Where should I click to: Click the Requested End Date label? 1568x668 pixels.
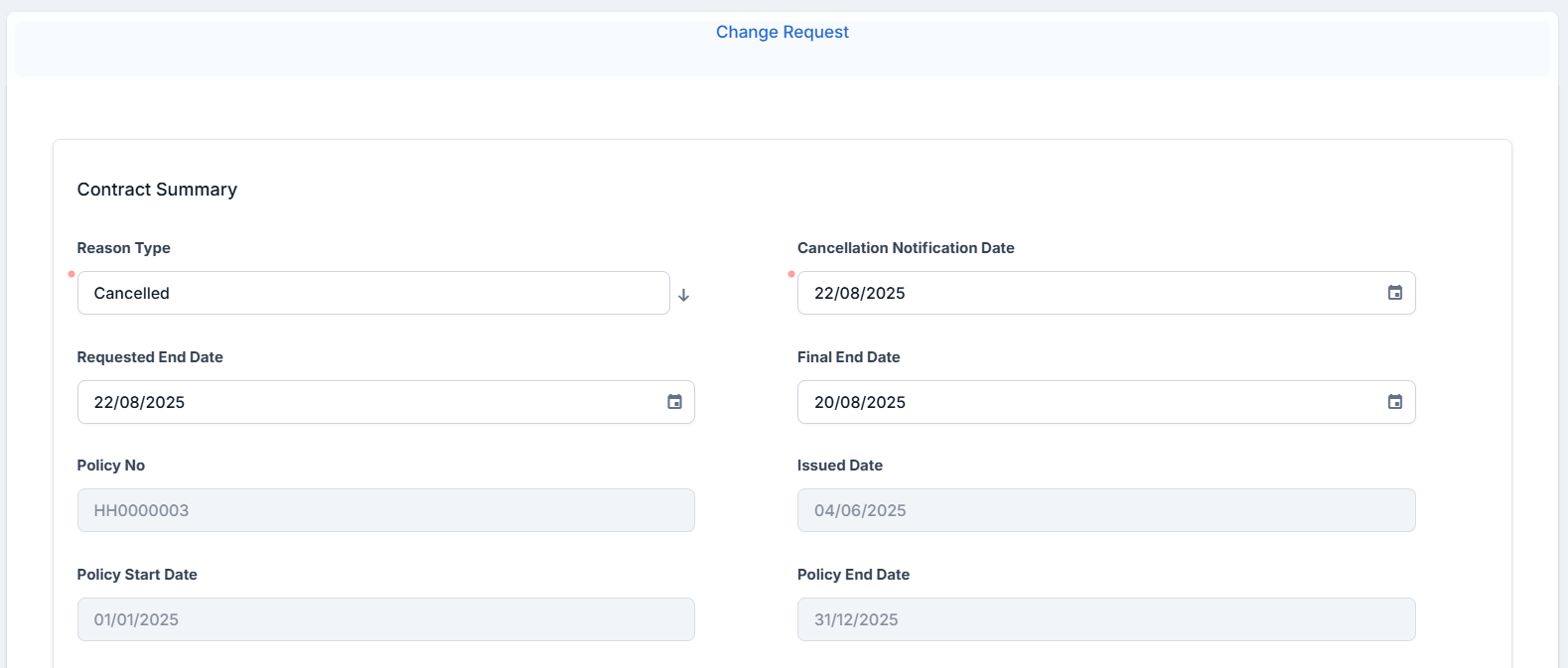coord(150,357)
